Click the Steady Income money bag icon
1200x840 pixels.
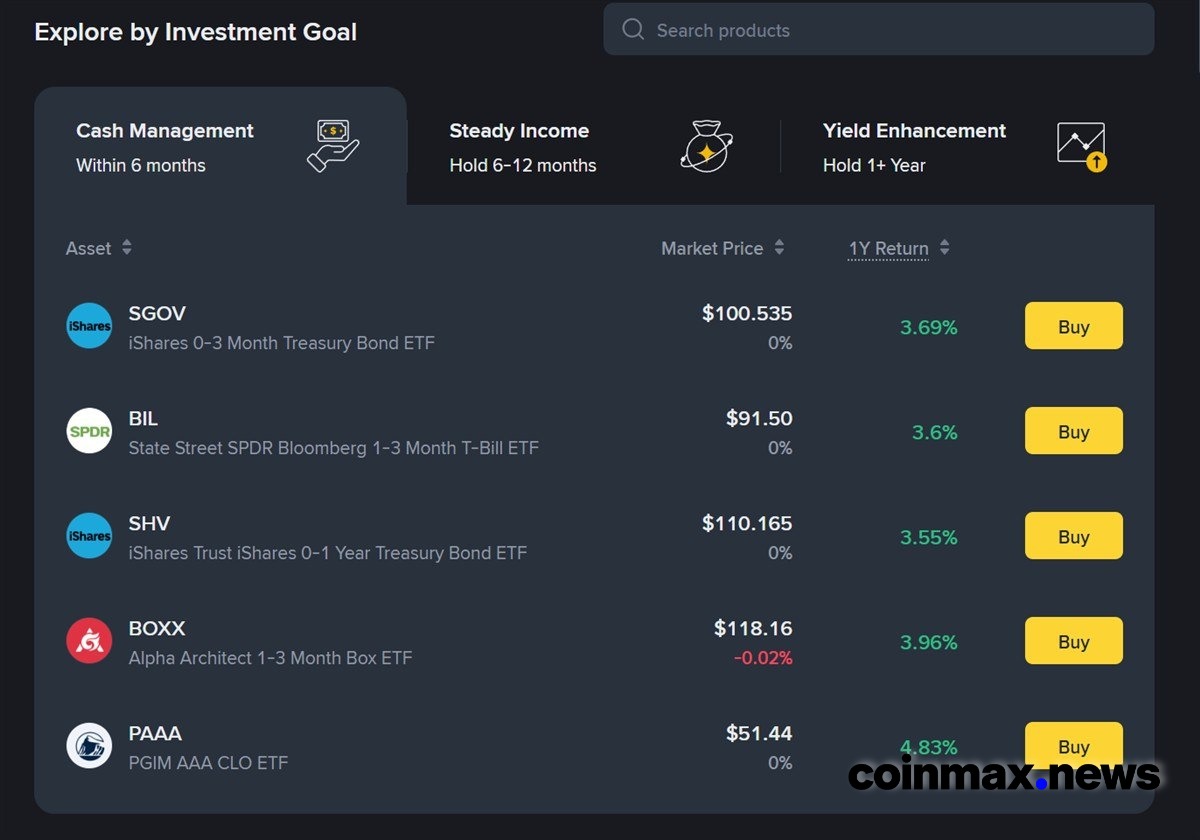706,146
